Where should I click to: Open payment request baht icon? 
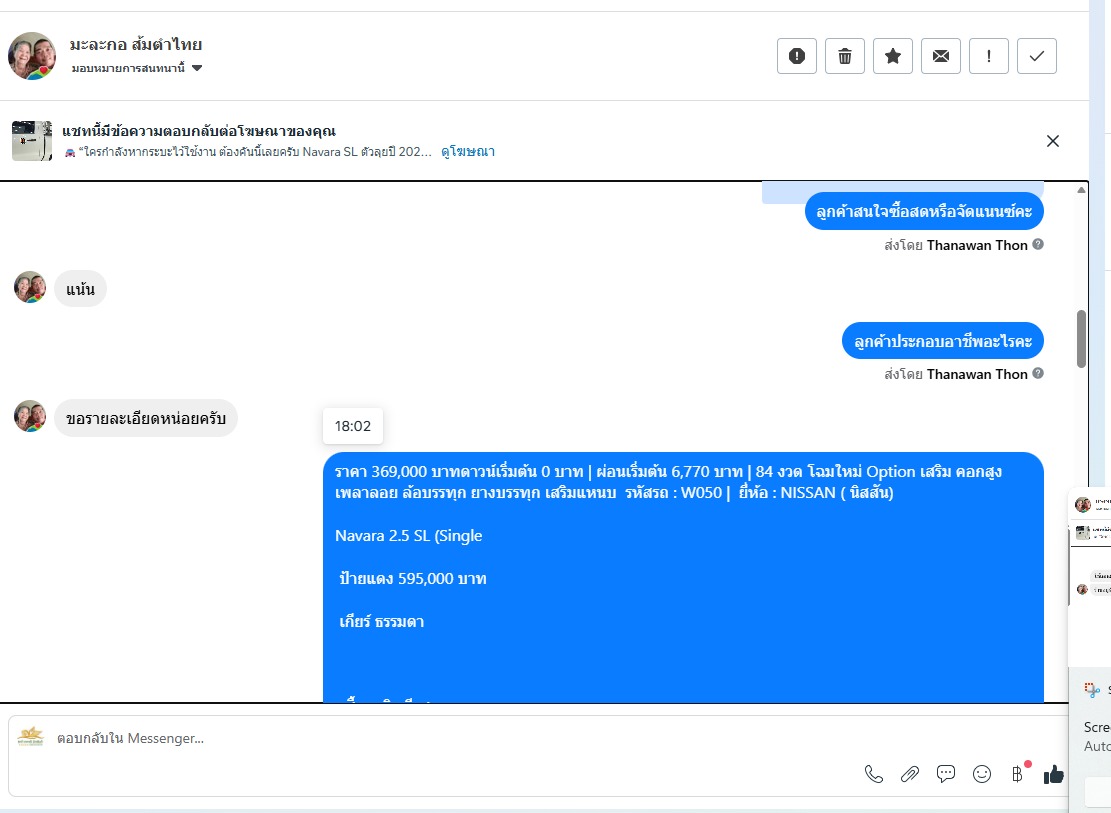1017,774
